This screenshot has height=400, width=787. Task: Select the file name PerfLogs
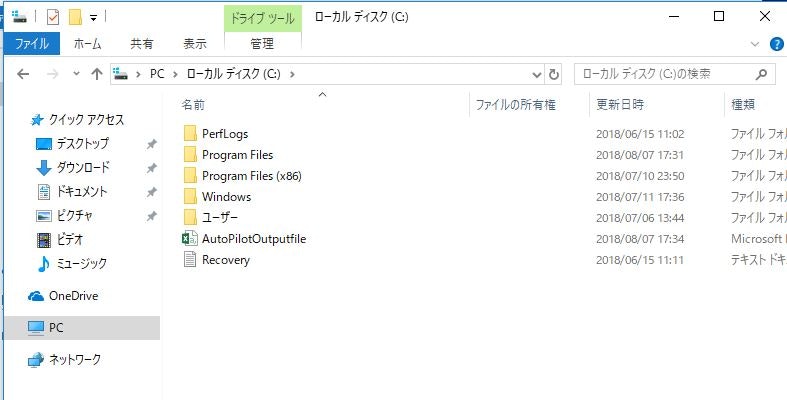[x=225, y=134]
